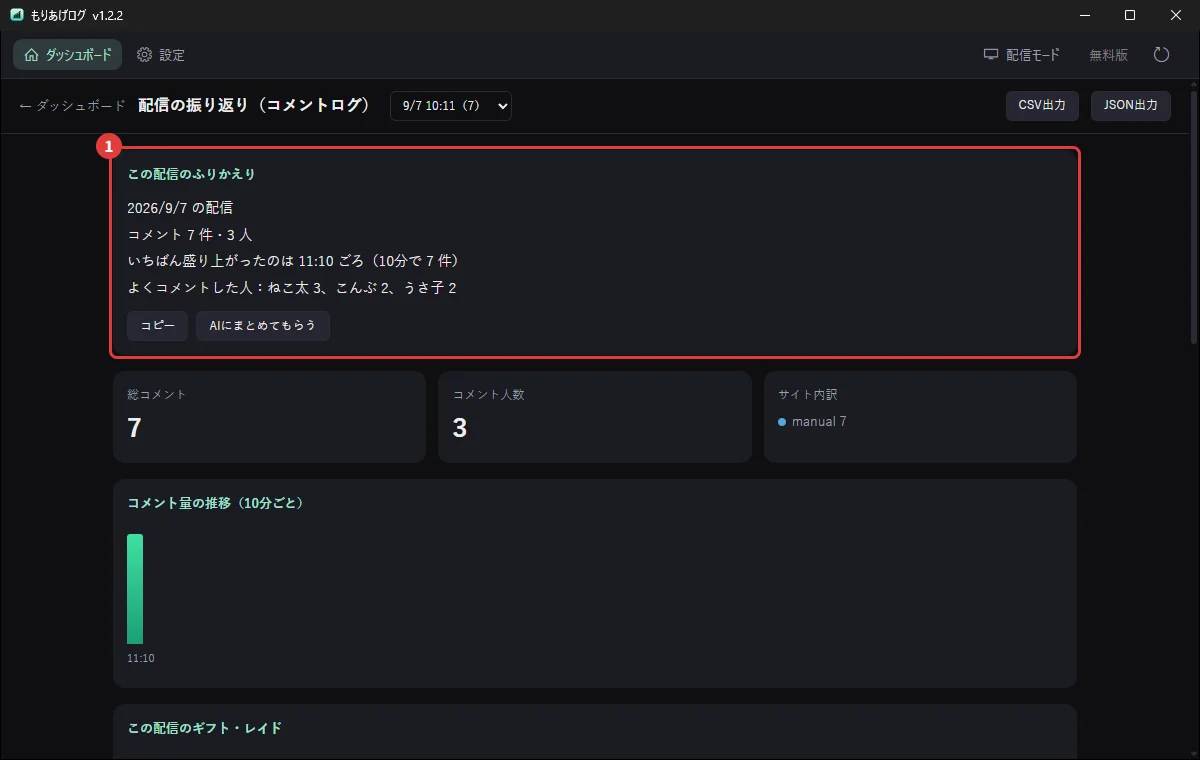Click the refresh icon in top bar
This screenshot has height=760, width=1200.
coord(1161,55)
